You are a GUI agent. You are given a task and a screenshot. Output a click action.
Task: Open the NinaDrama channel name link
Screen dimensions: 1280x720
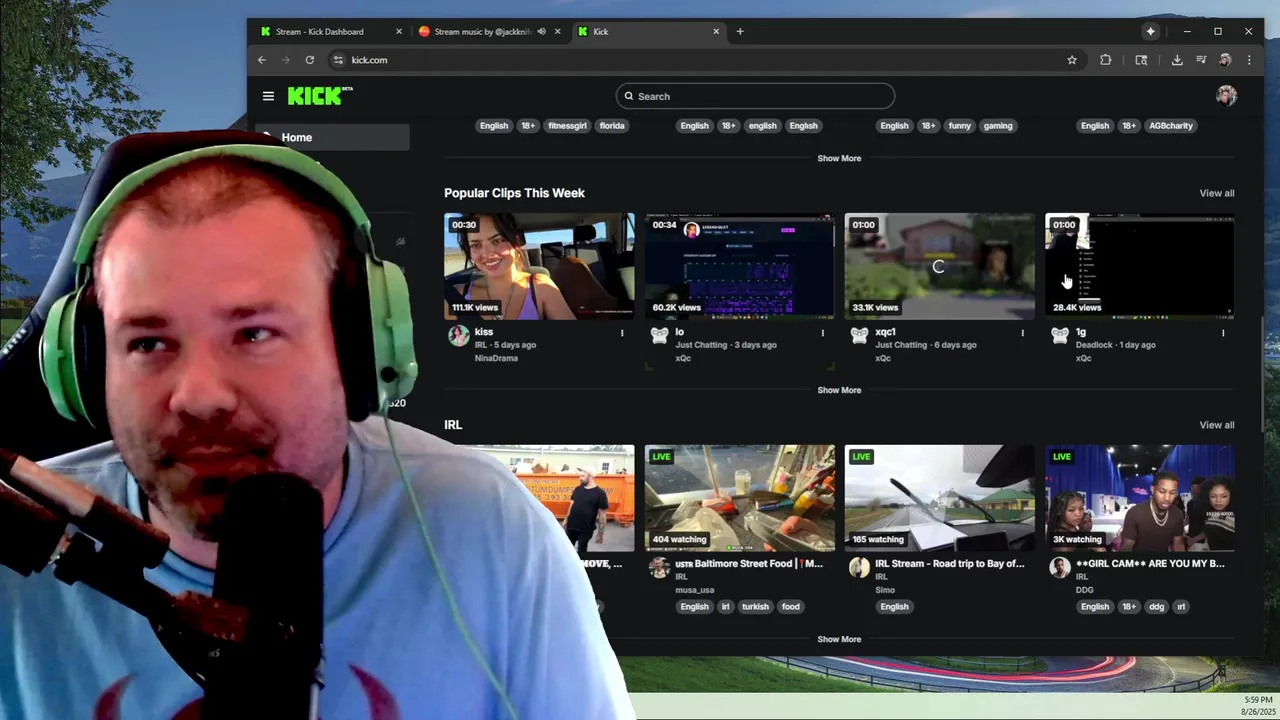[x=496, y=358]
